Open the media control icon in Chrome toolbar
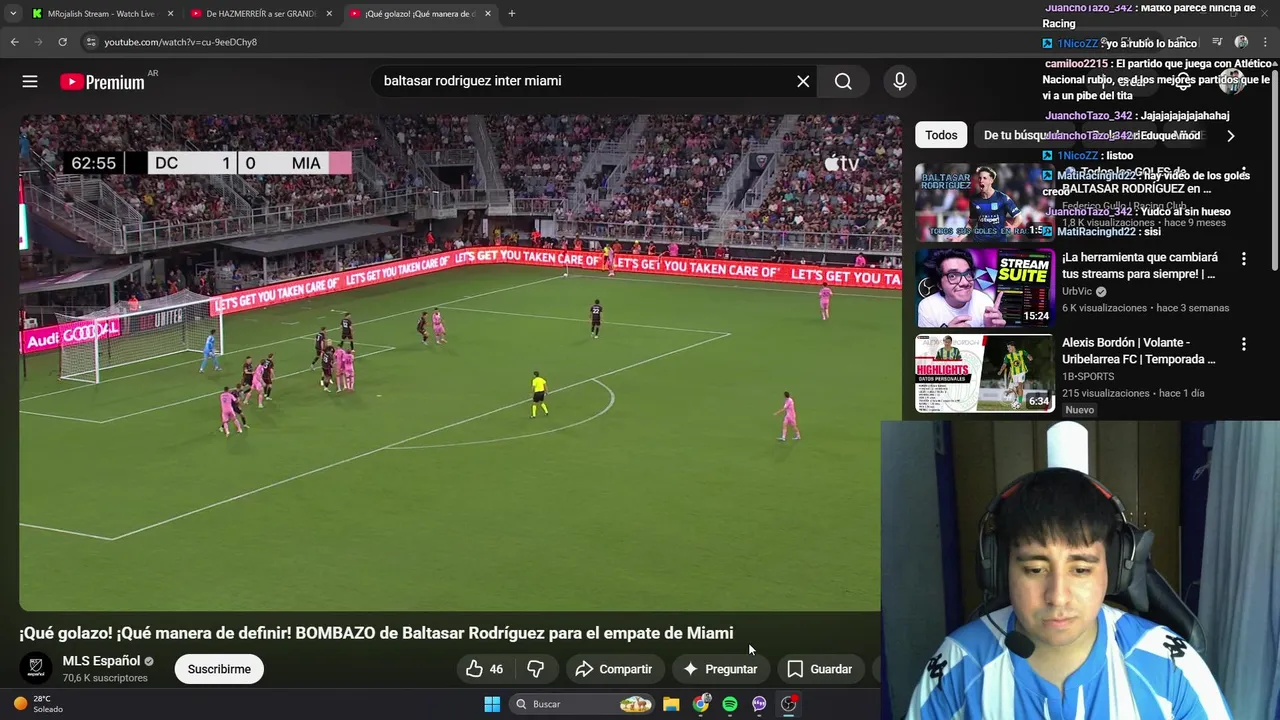Viewport: 1280px width, 720px height. pyautogui.click(x=1217, y=42)
